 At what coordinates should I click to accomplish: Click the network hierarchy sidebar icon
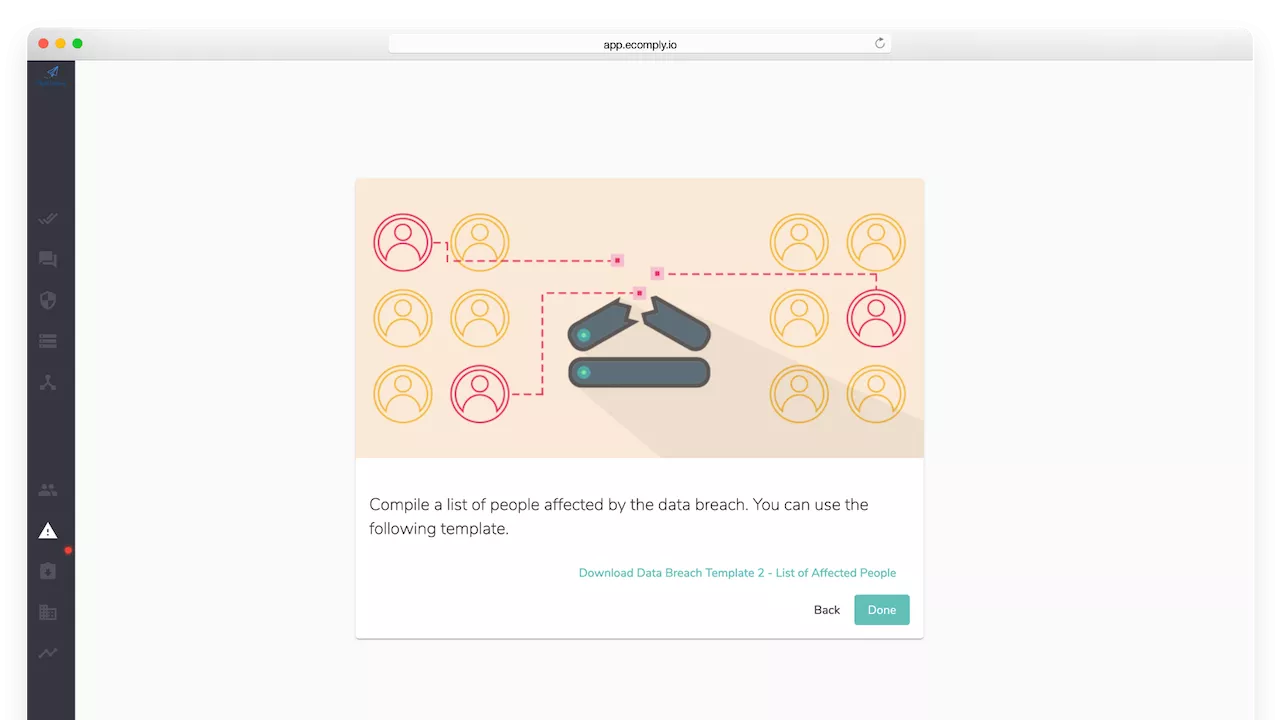pos(48,382)
